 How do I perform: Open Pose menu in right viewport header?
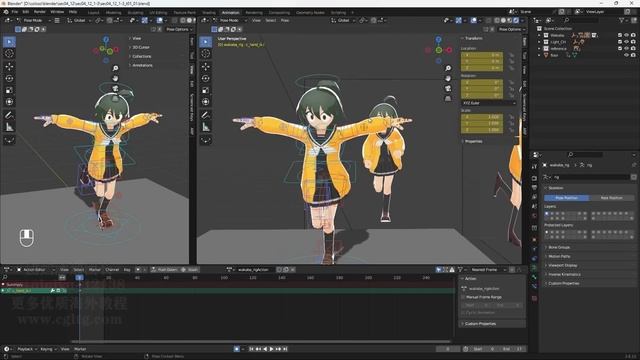[x=284, y=20]
